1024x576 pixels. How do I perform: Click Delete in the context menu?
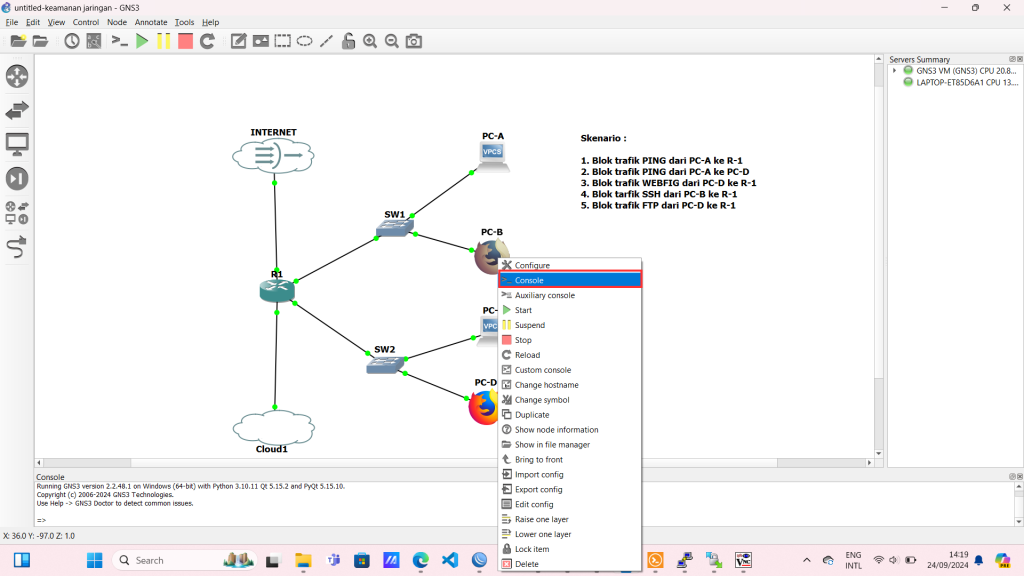coord(526,564)
